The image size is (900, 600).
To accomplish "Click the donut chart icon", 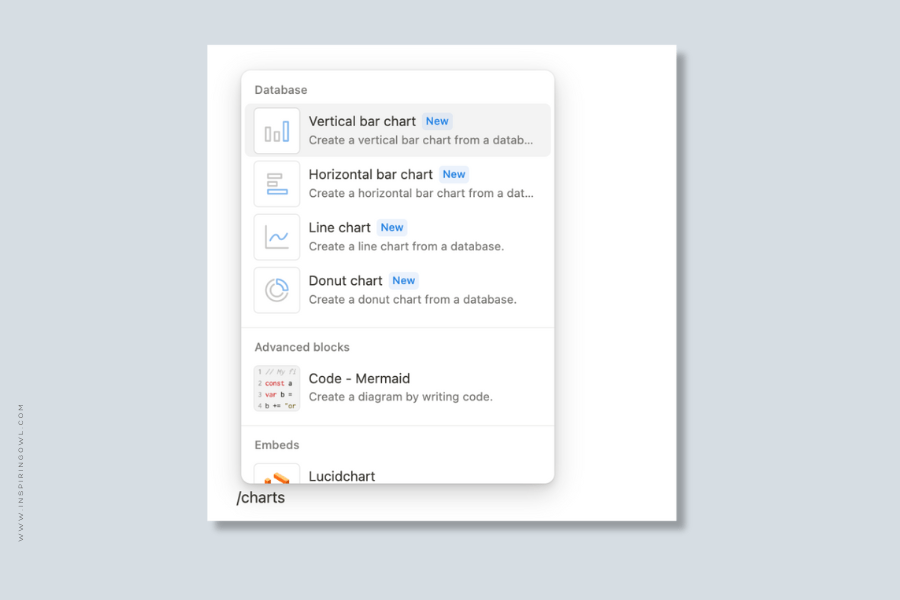I will (277, 290).
